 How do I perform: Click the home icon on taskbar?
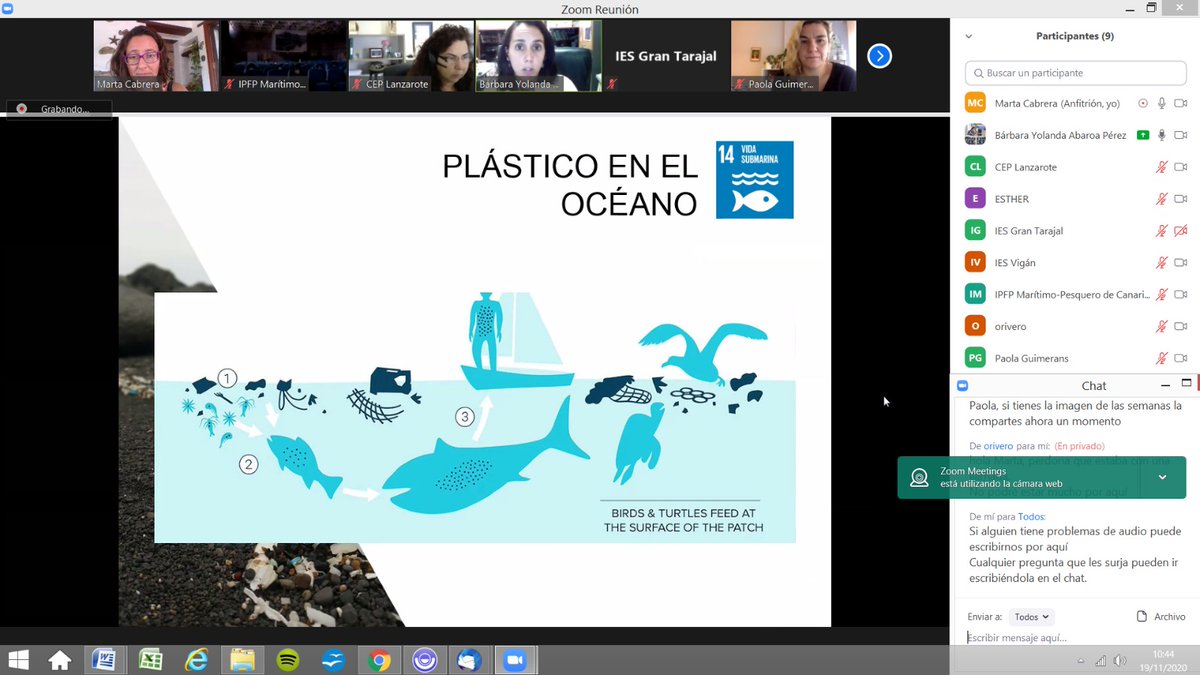point(59,660)
